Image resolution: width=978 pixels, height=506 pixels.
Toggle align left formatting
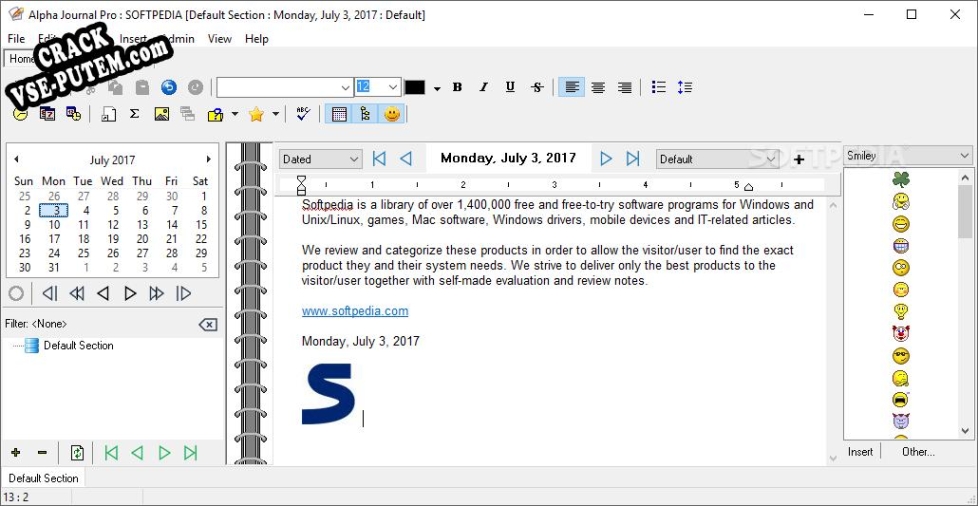[571, 87]
